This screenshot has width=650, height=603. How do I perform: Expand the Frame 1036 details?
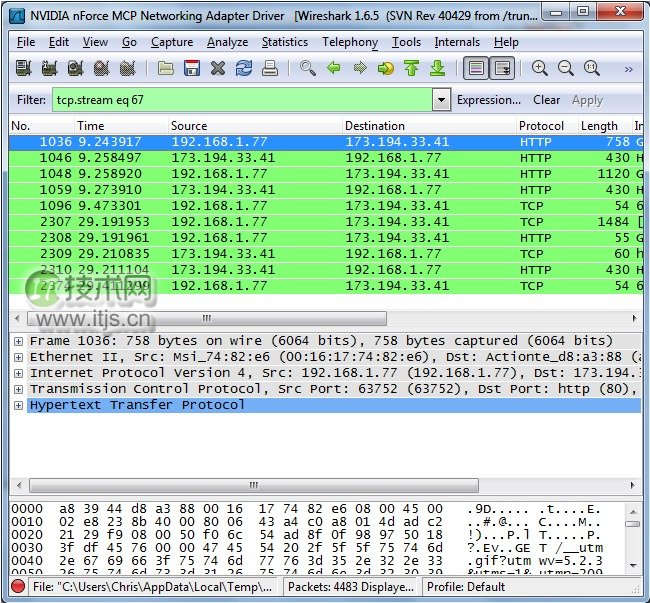tap(18, 341)
